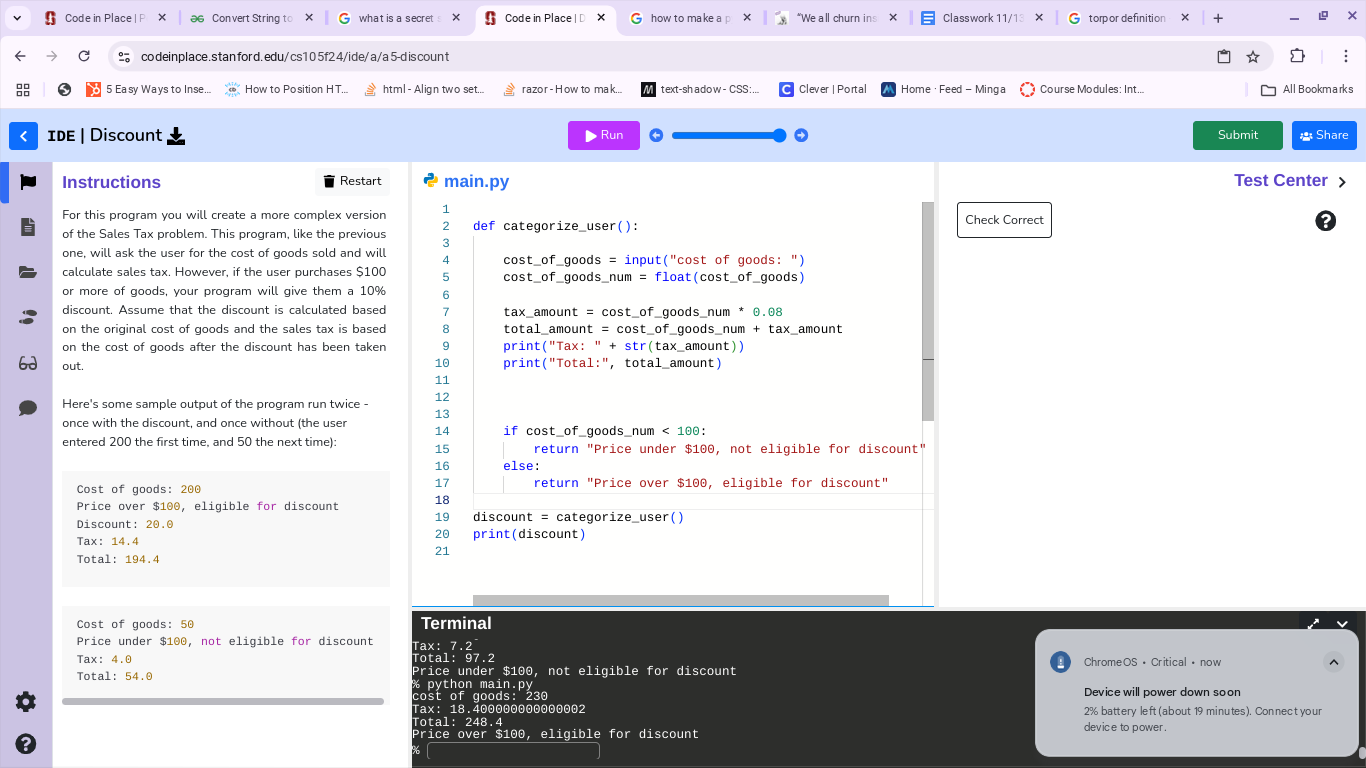This screenshot has width=1366, height=768.
Task: Restart the assignment
Action: pos(352,181)
